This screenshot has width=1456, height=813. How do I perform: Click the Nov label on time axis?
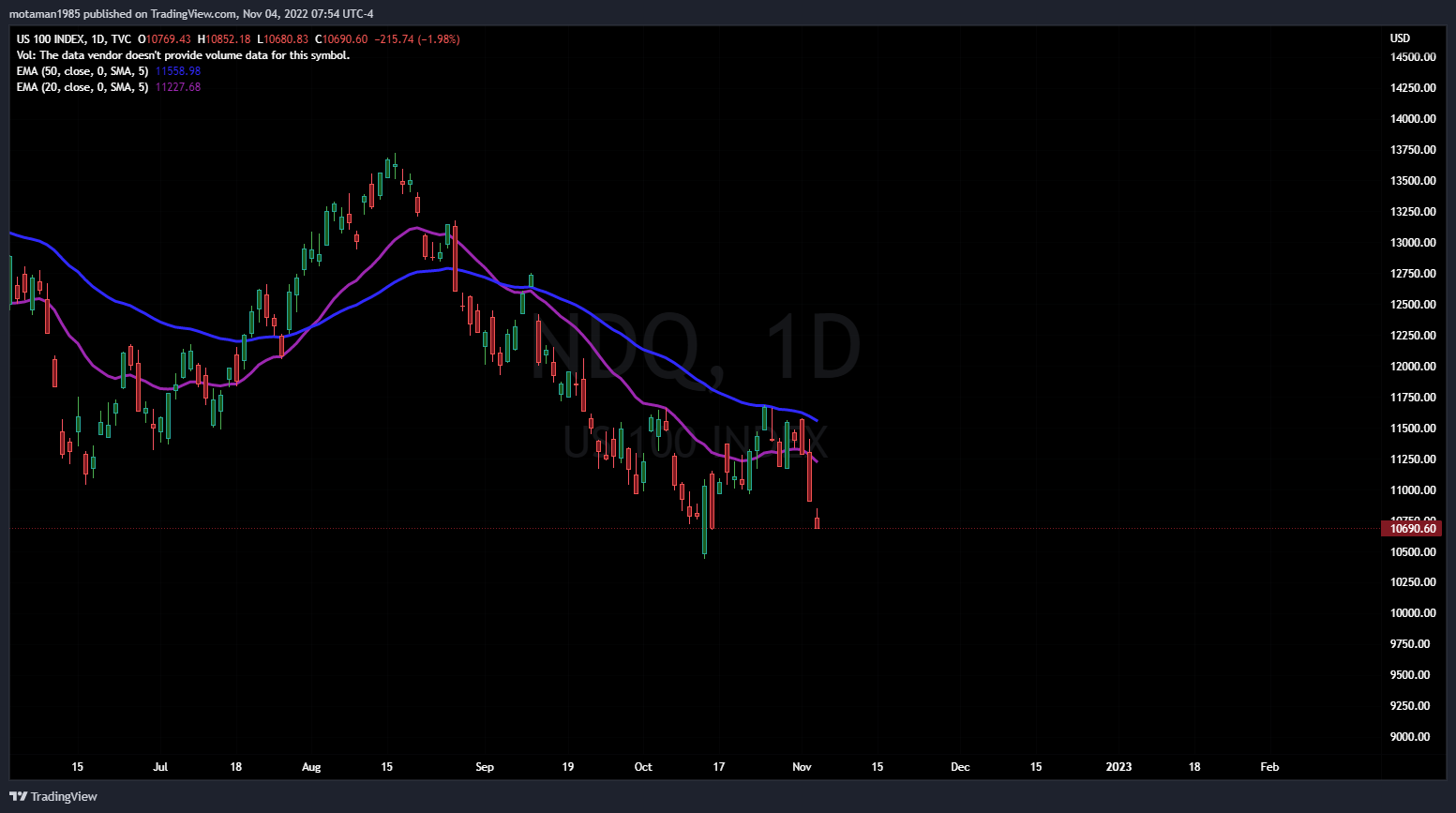(x=802, y=767)
